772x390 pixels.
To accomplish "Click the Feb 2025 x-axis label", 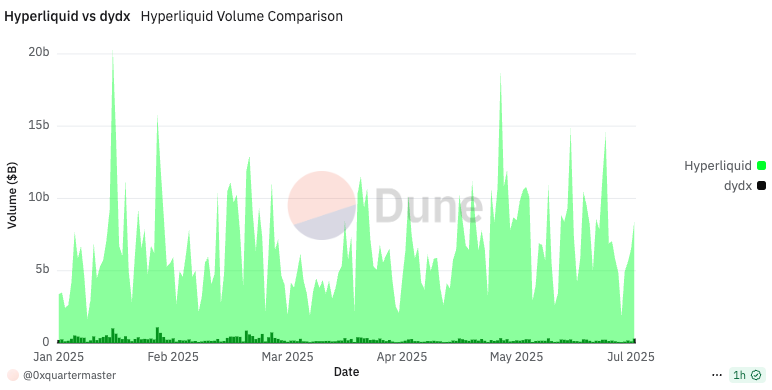I will coord(173,357).
